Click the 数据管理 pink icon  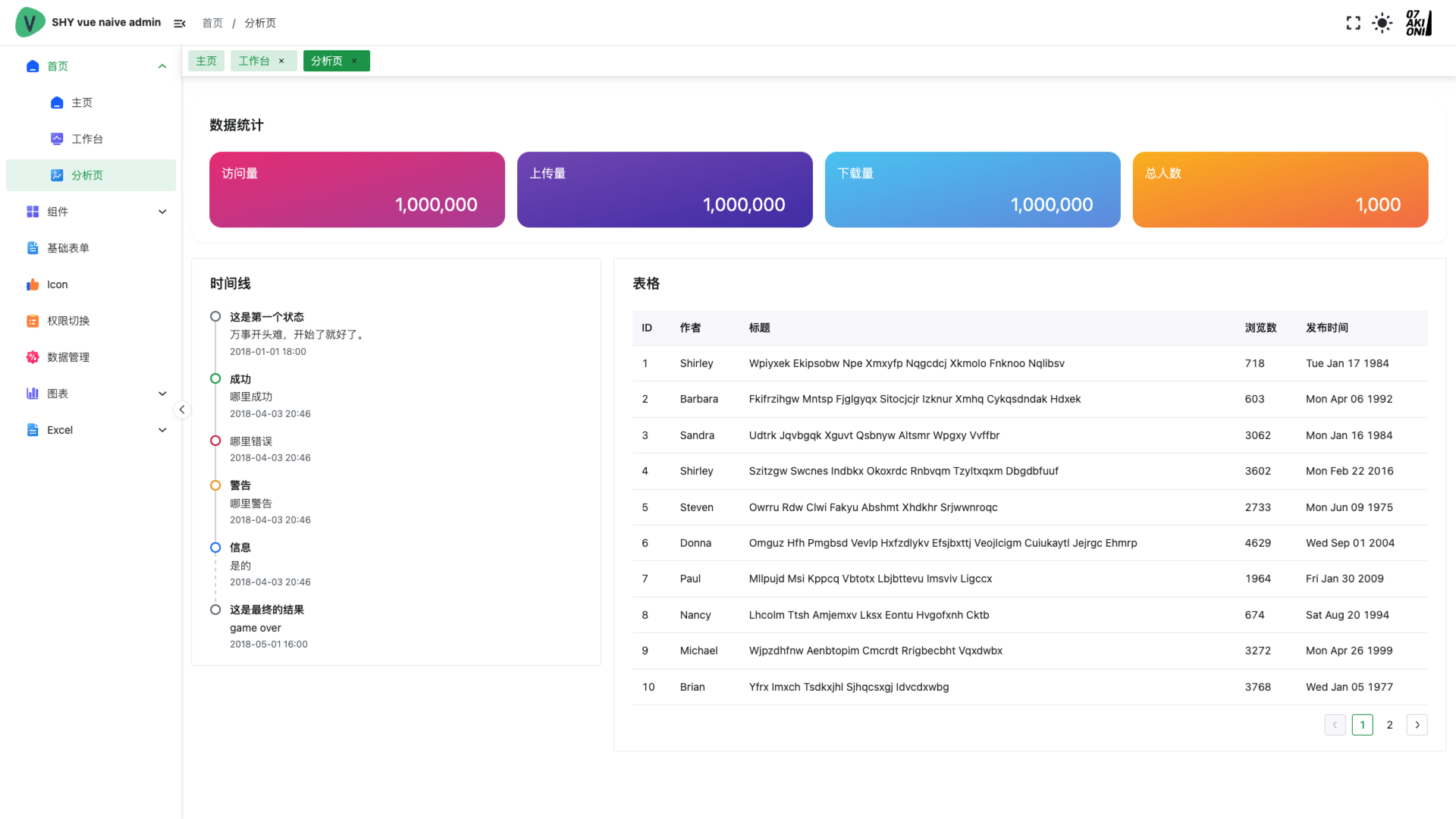click(x=33, y=357)
